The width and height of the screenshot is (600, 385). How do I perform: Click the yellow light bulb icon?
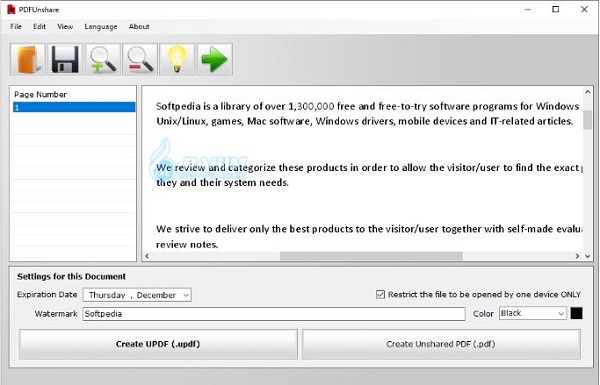pyautogui.click(x=177, y=59)
